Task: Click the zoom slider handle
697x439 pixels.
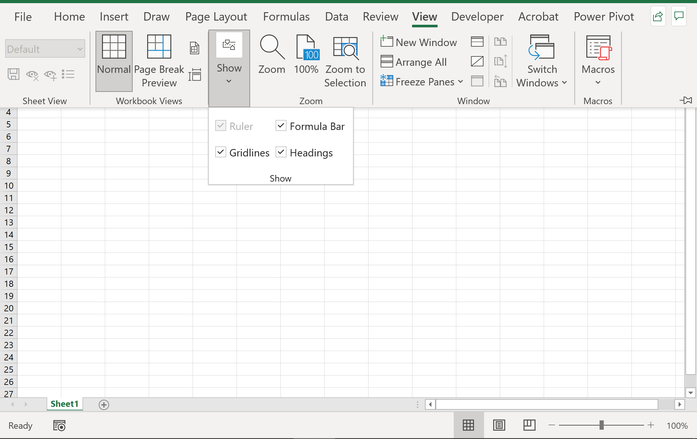Action: pyautogui.click(x=601, y=425)
